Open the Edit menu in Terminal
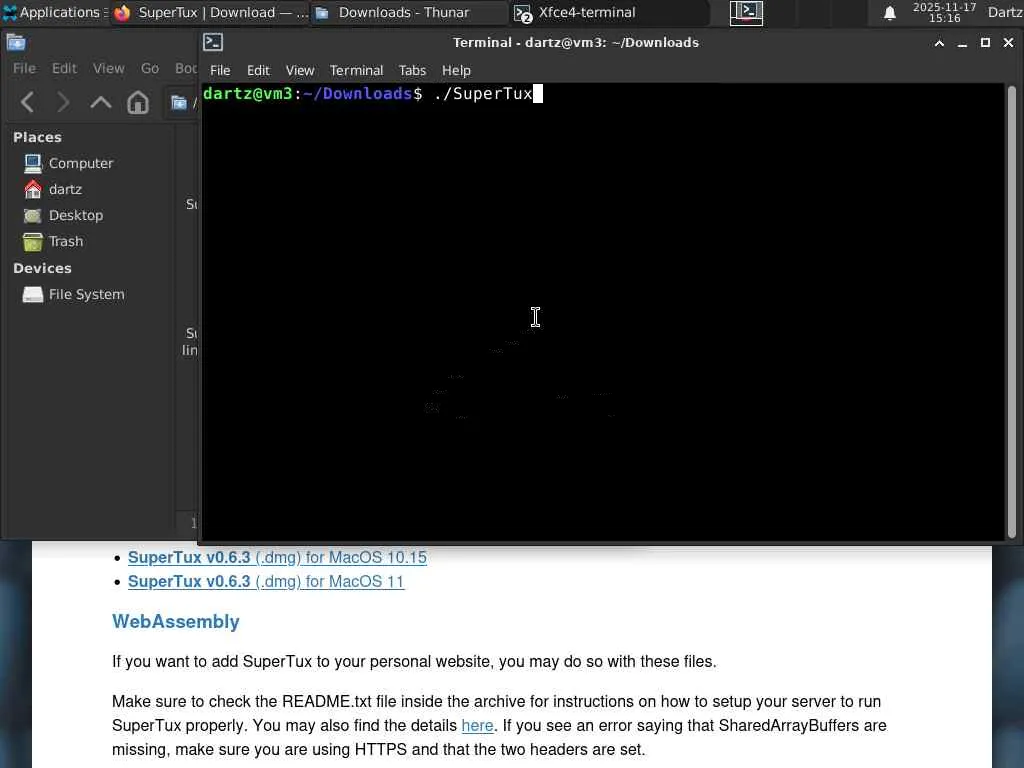This screenshot has width=1024, height=768. tap(258, 71)
